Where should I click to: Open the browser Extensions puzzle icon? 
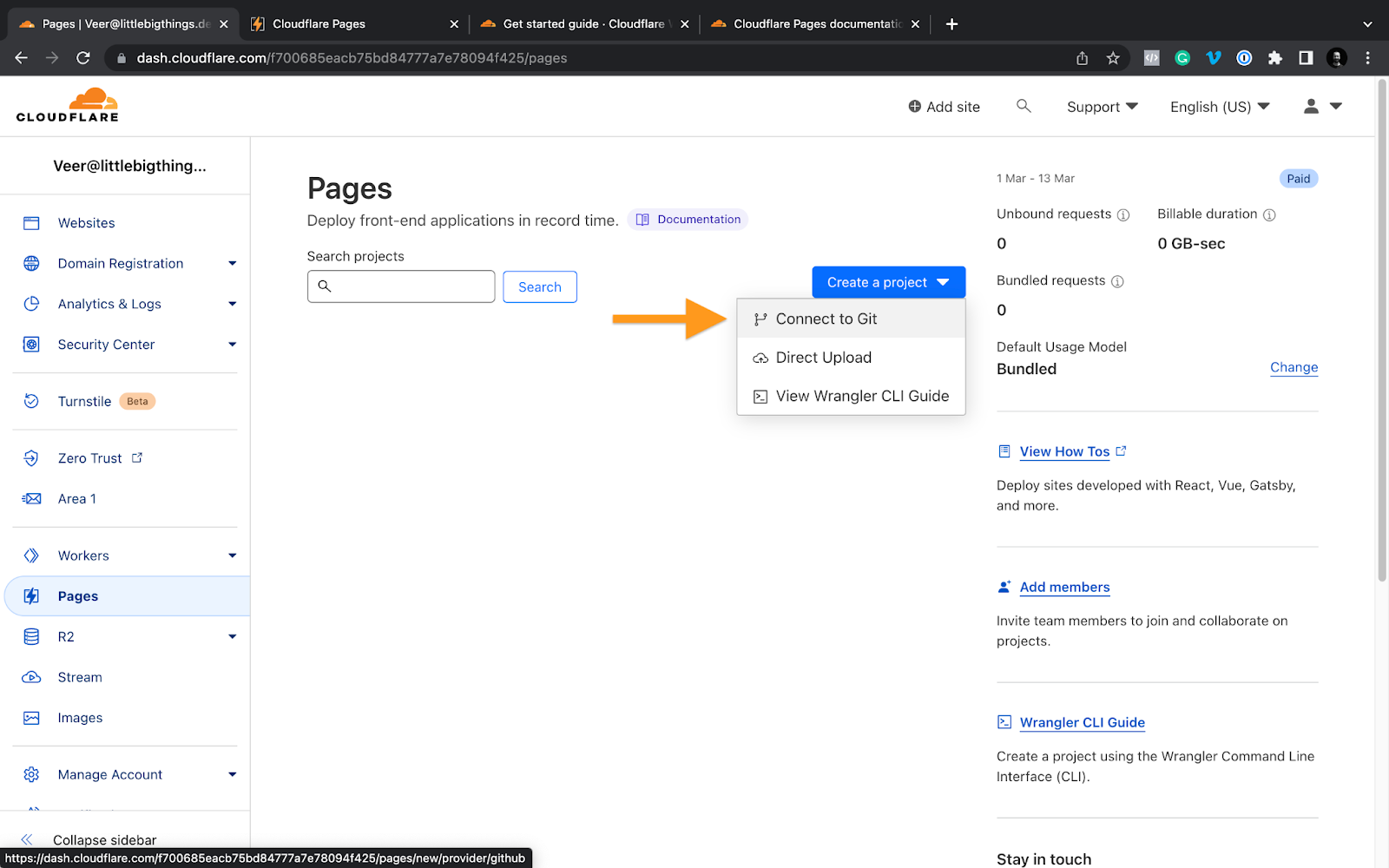tap(1274, 58)
